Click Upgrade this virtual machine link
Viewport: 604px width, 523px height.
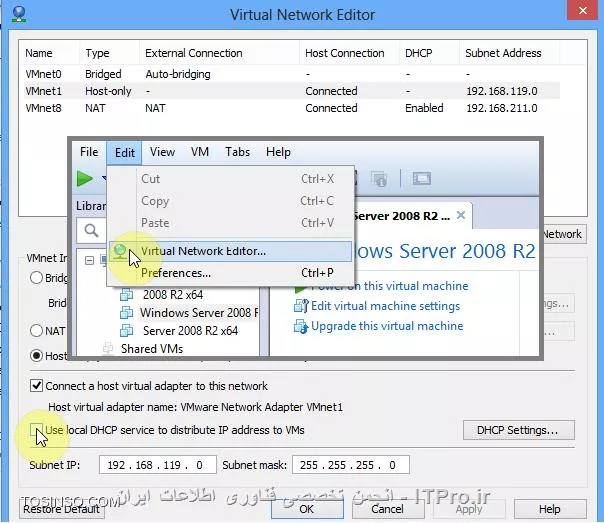(387, 326)
